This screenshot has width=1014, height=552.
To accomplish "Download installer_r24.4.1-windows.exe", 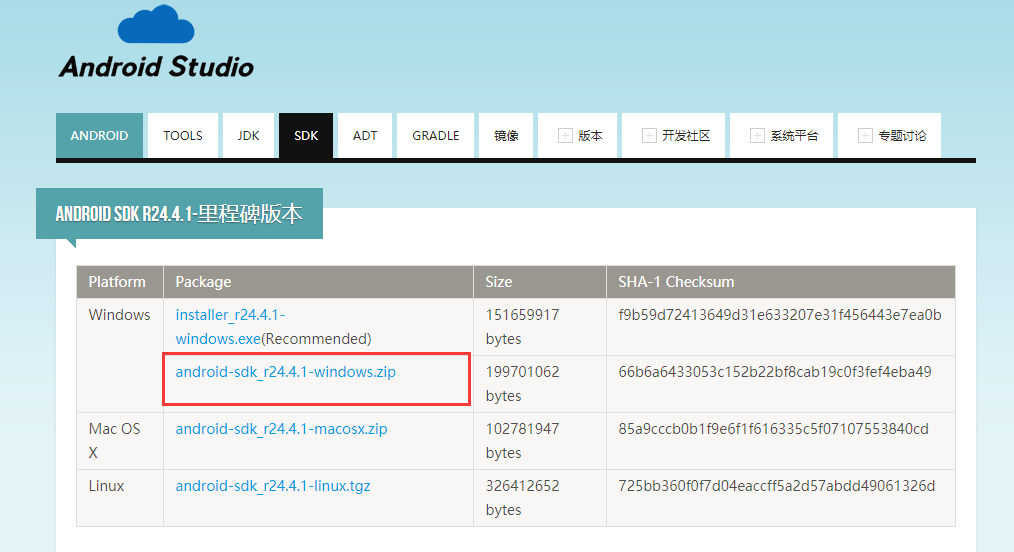I will pos(230,326).
